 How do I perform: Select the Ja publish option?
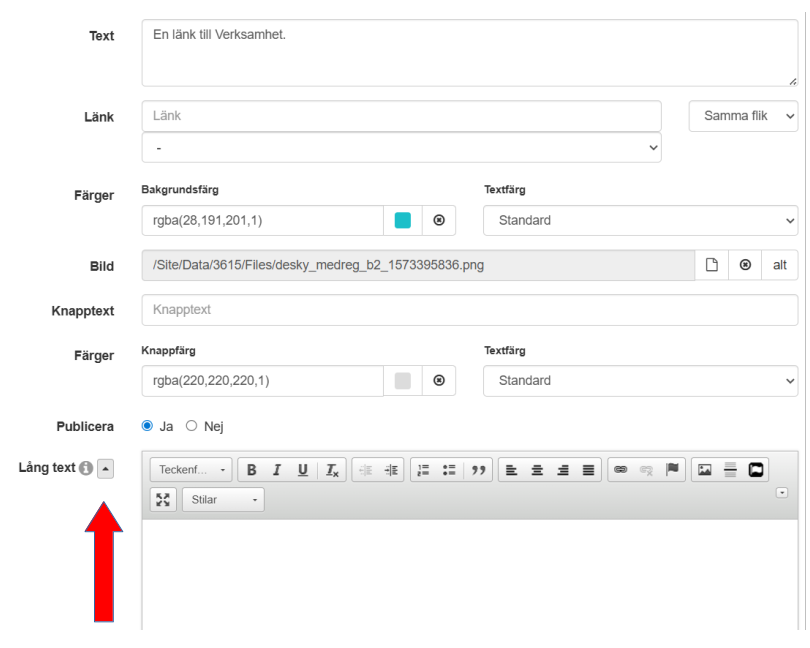point(148,426)
